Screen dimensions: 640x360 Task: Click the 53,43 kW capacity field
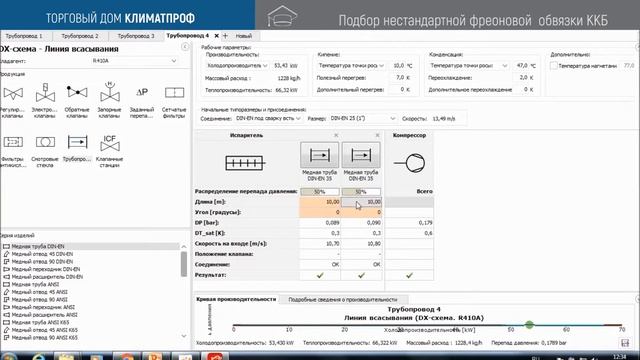click(x=286, y=65)
